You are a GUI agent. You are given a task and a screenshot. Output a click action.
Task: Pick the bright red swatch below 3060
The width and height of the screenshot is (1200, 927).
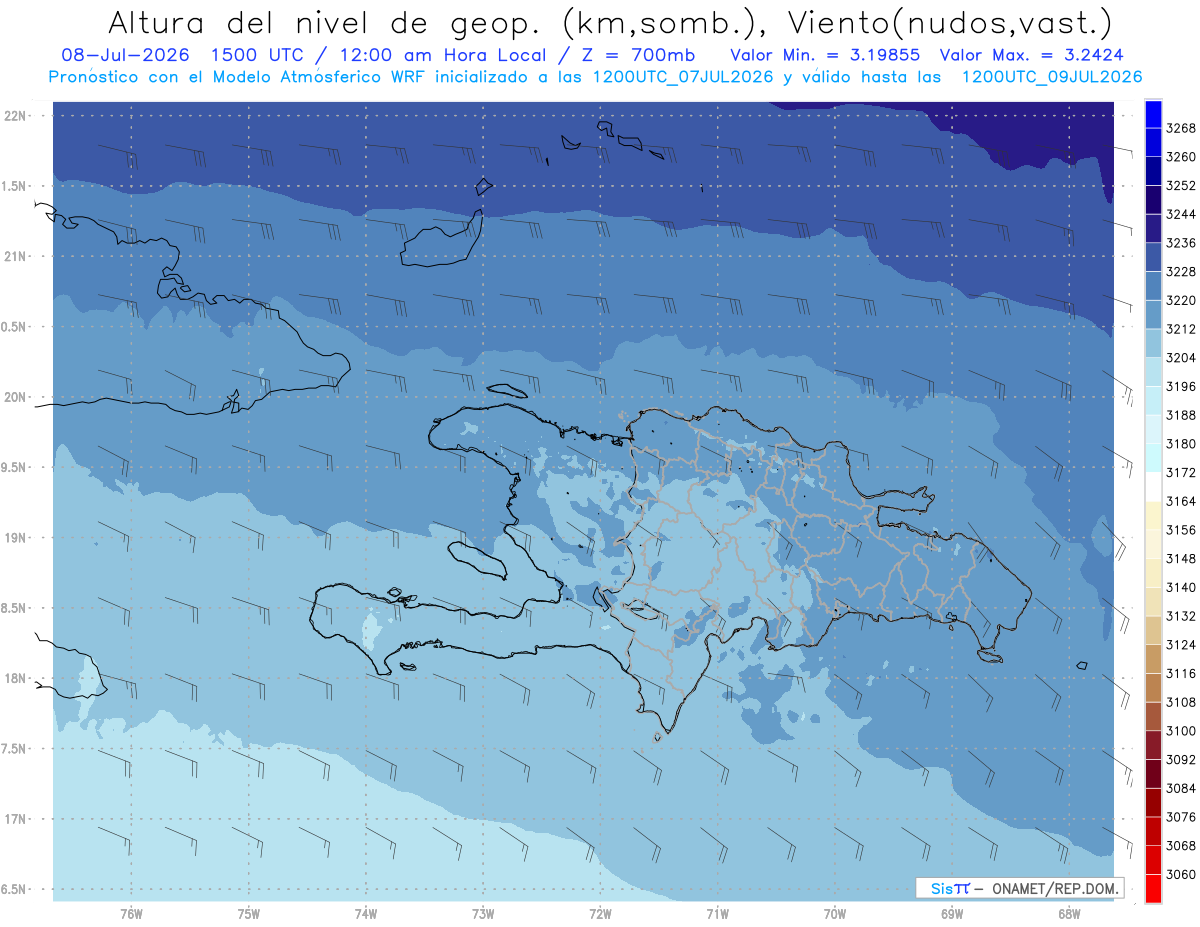pyautogui.click(x=1153, y=888)
